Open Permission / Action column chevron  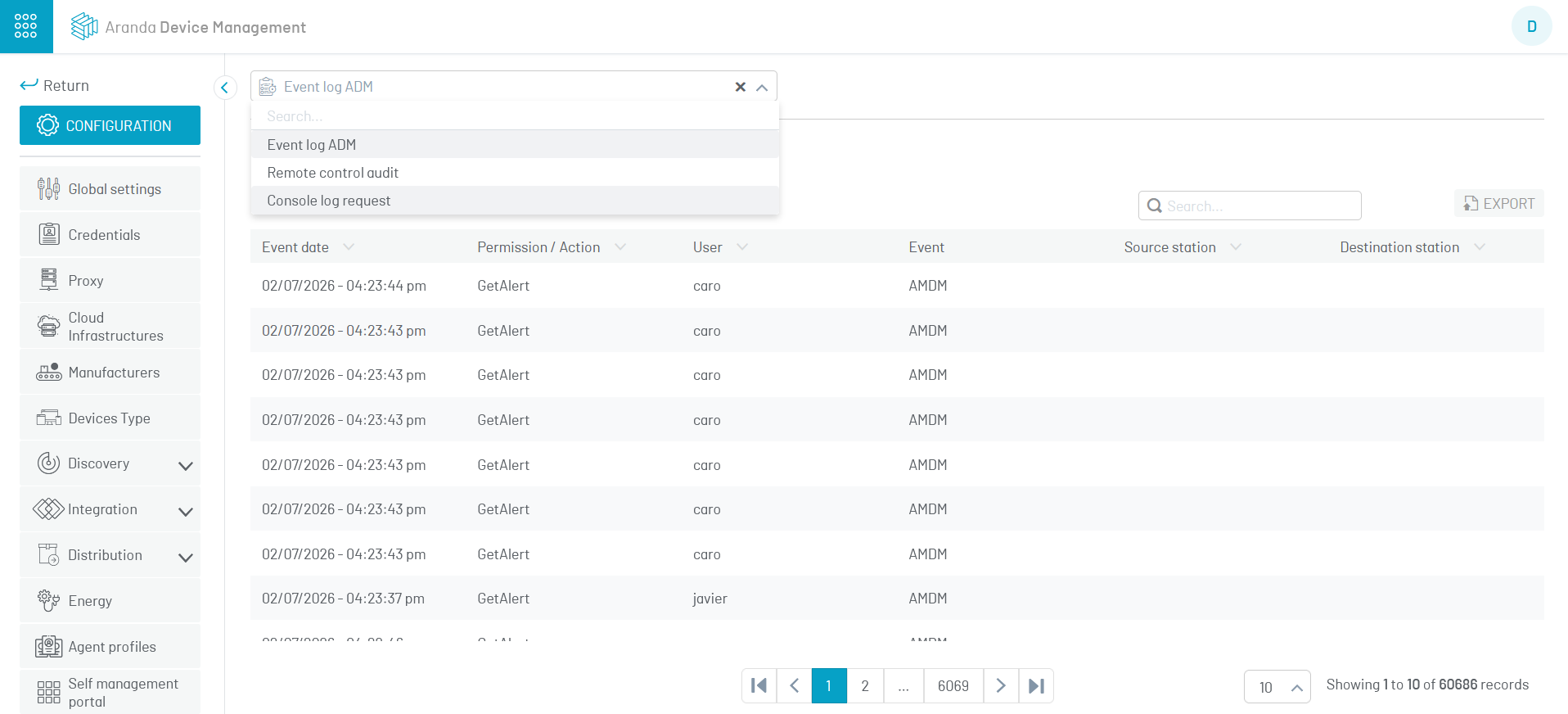[620, 247]
